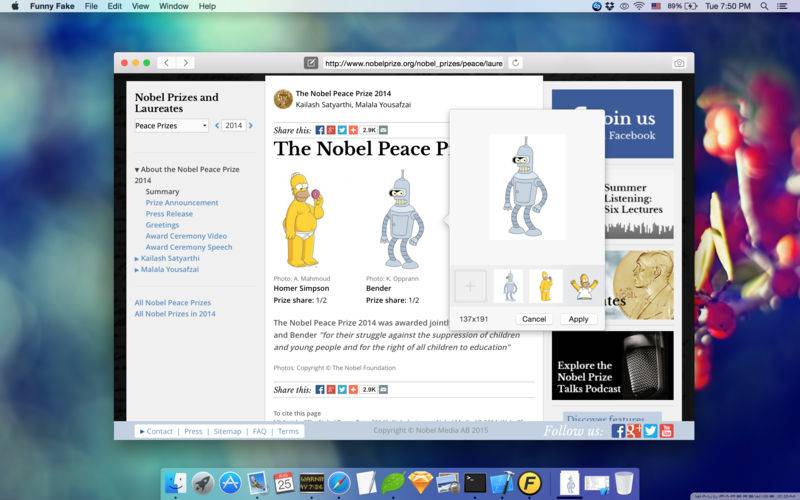Open All Nobel Prizes in 2014 link

[x=174, y=314]
